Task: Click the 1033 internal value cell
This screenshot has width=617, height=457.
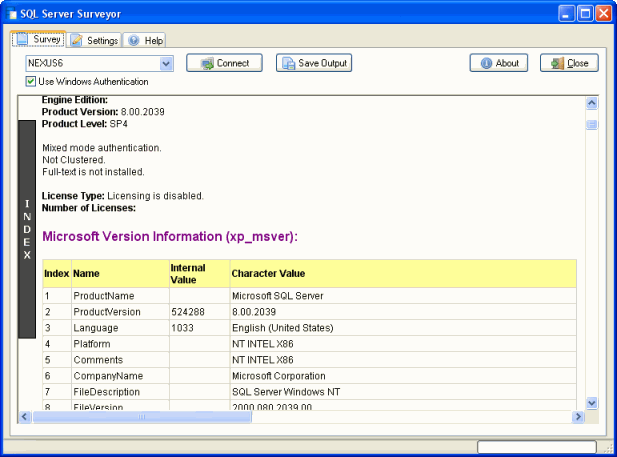Action: coord(200,328)
